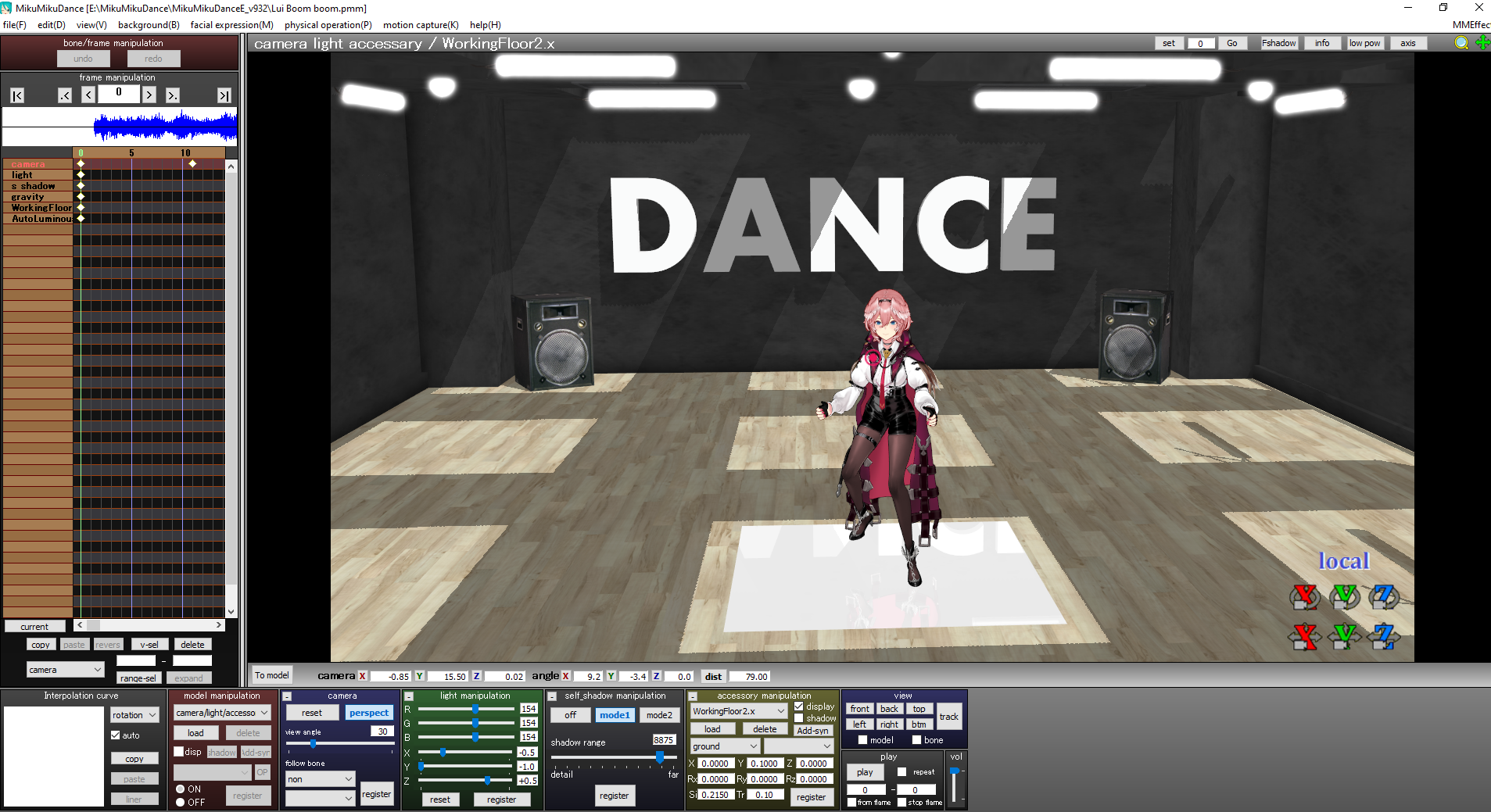Select the blue Z camera translation icon
Screen dimensions: 1491x812
point(1384,637)
